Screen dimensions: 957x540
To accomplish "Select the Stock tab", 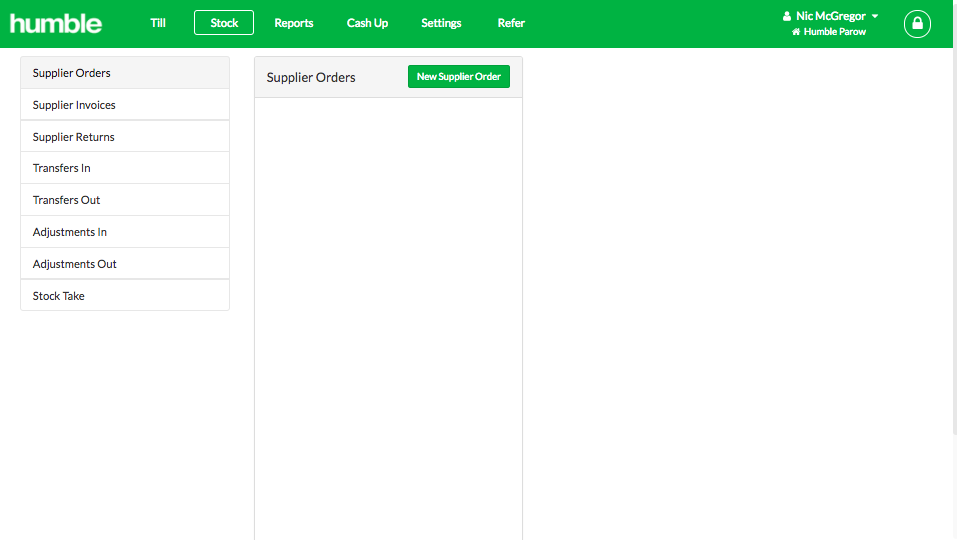I will 224,23.
